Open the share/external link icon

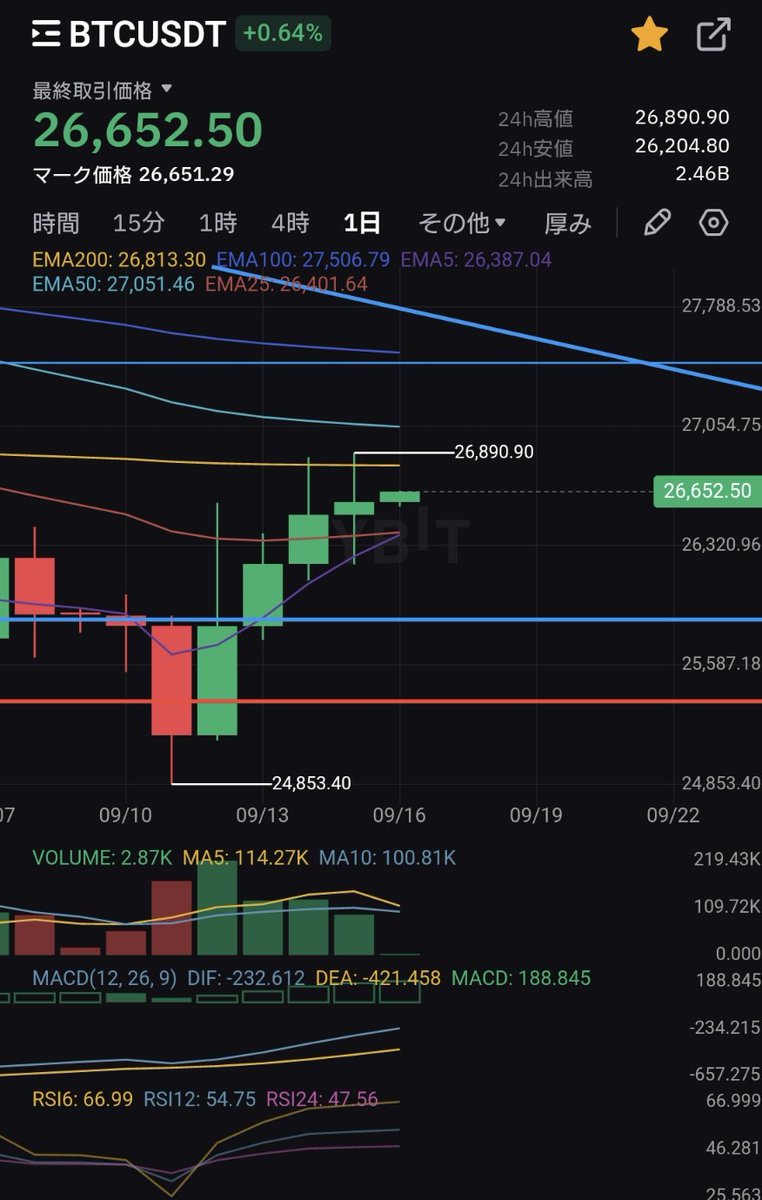[x=713, y=35]
